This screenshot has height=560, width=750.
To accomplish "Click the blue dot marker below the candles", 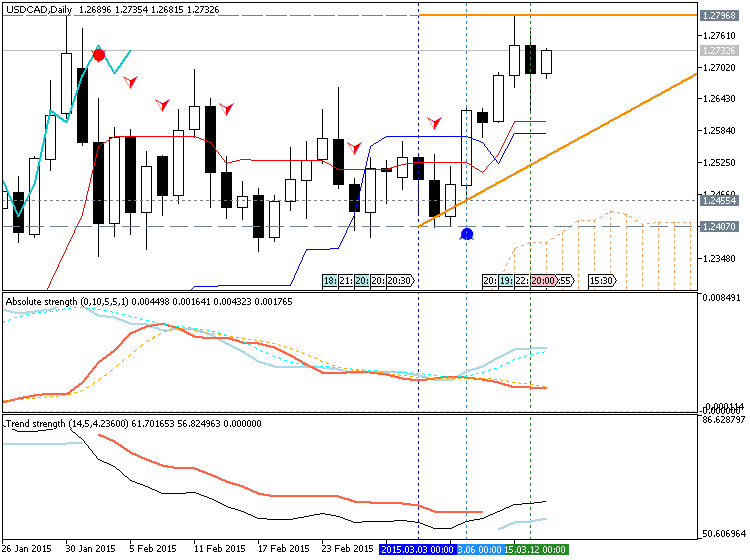I will click(x=467, y=234).
